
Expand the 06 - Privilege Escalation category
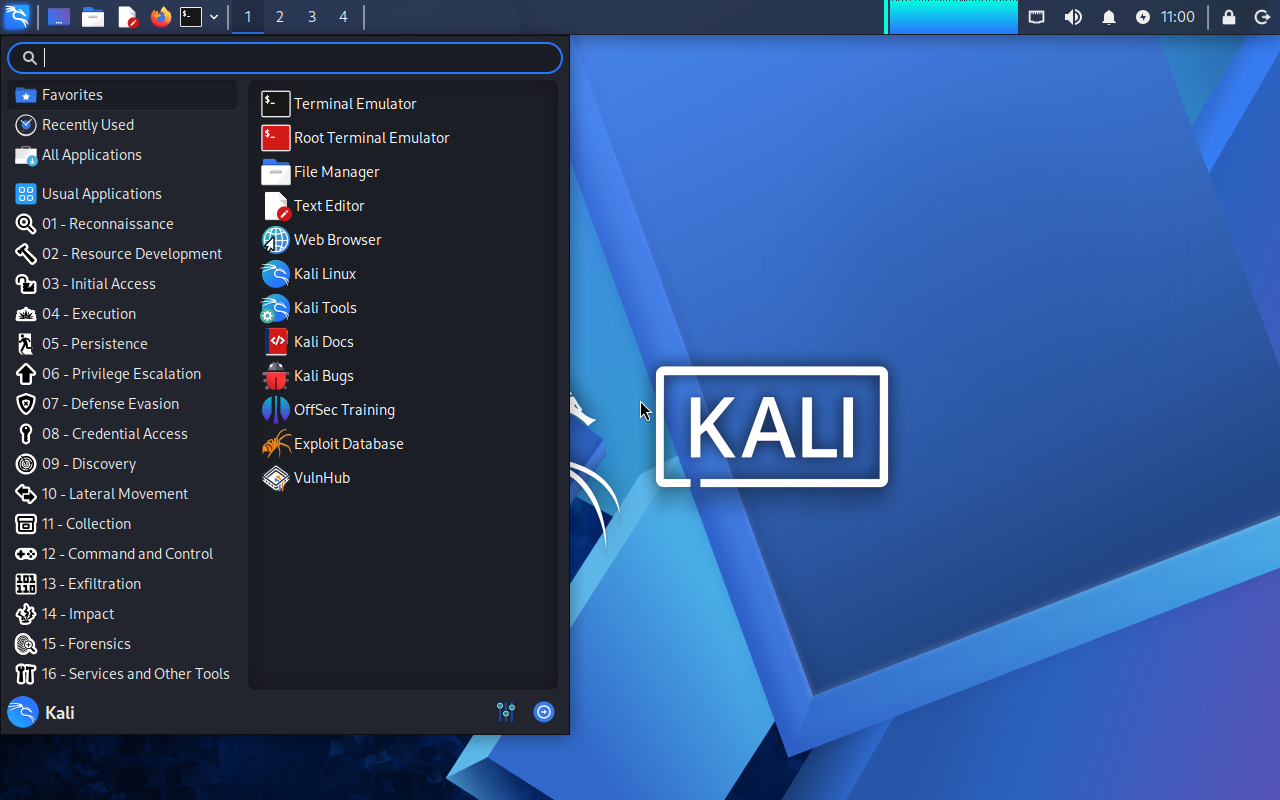(120, 374)
